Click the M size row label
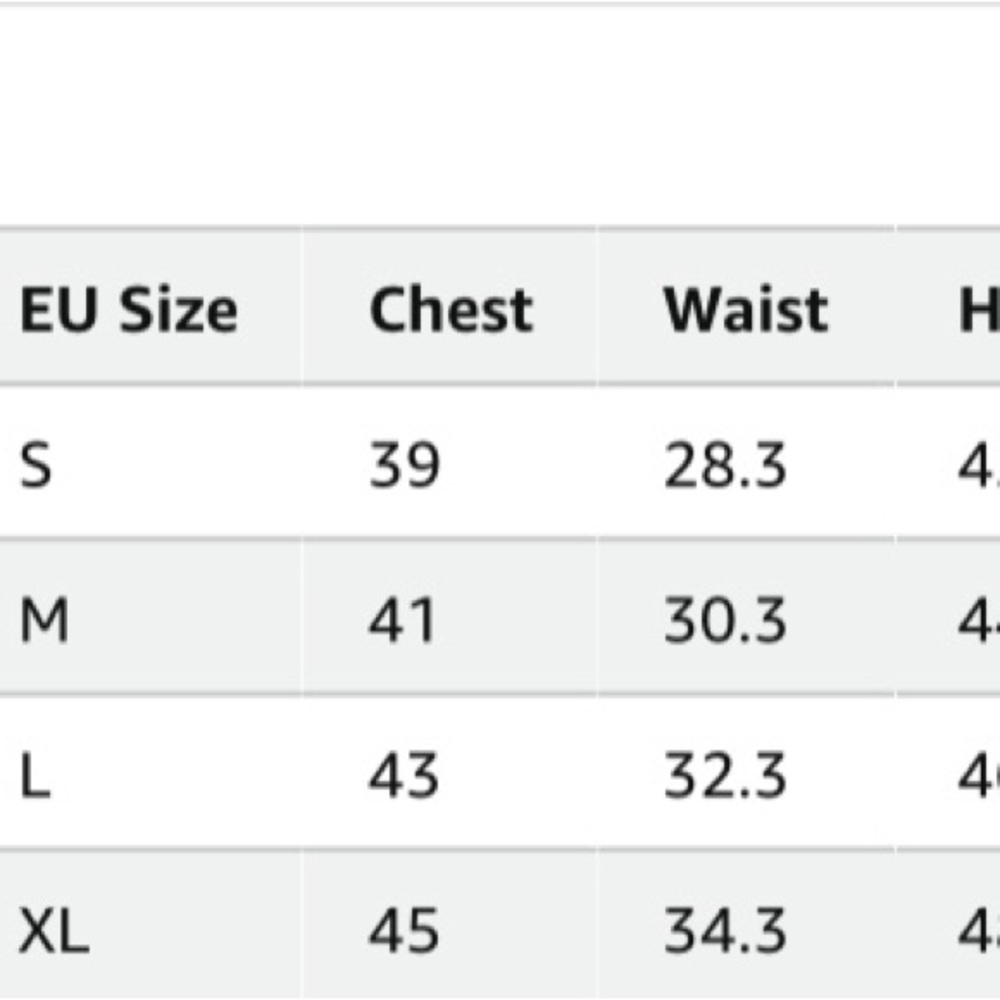The height and width of the screenshot is (1000, 1000). (x=44, y=620)
